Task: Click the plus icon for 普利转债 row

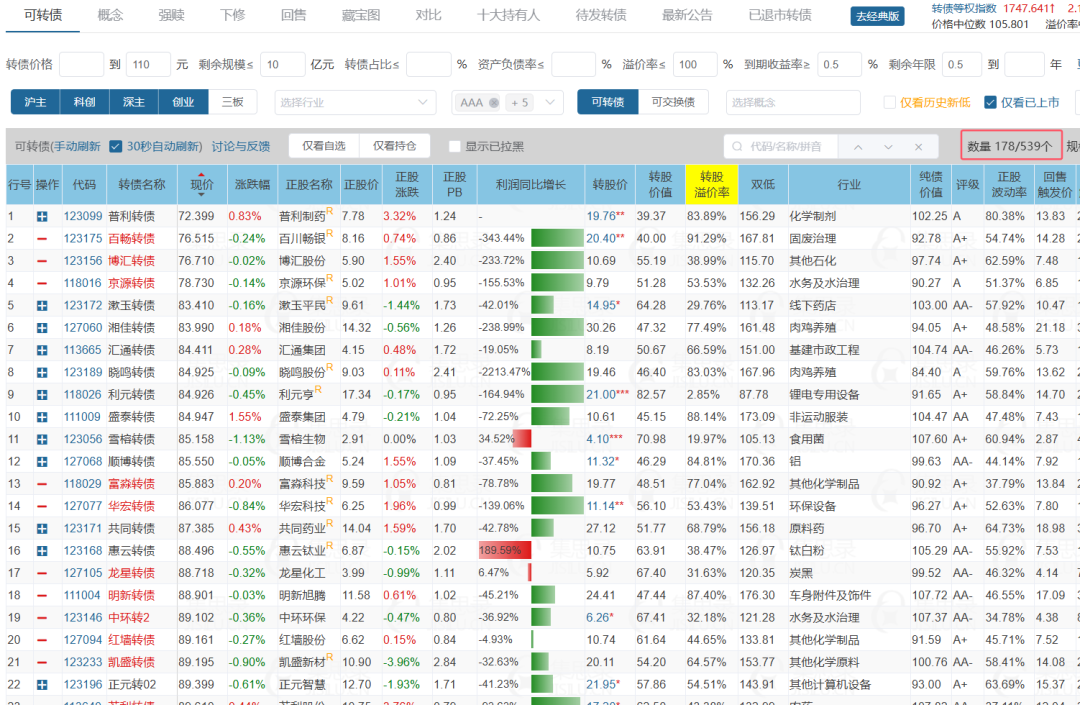Action: tap(42, 216)
